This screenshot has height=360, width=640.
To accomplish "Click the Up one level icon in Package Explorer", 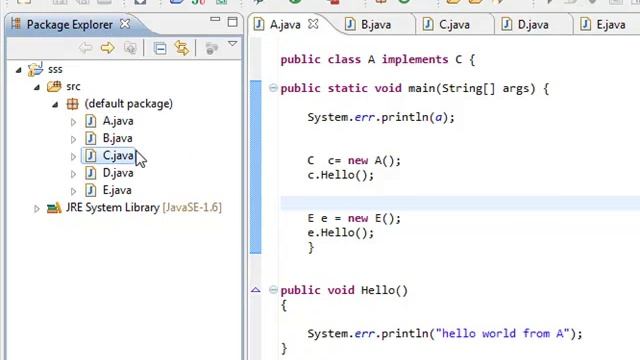I will [130, 48].
